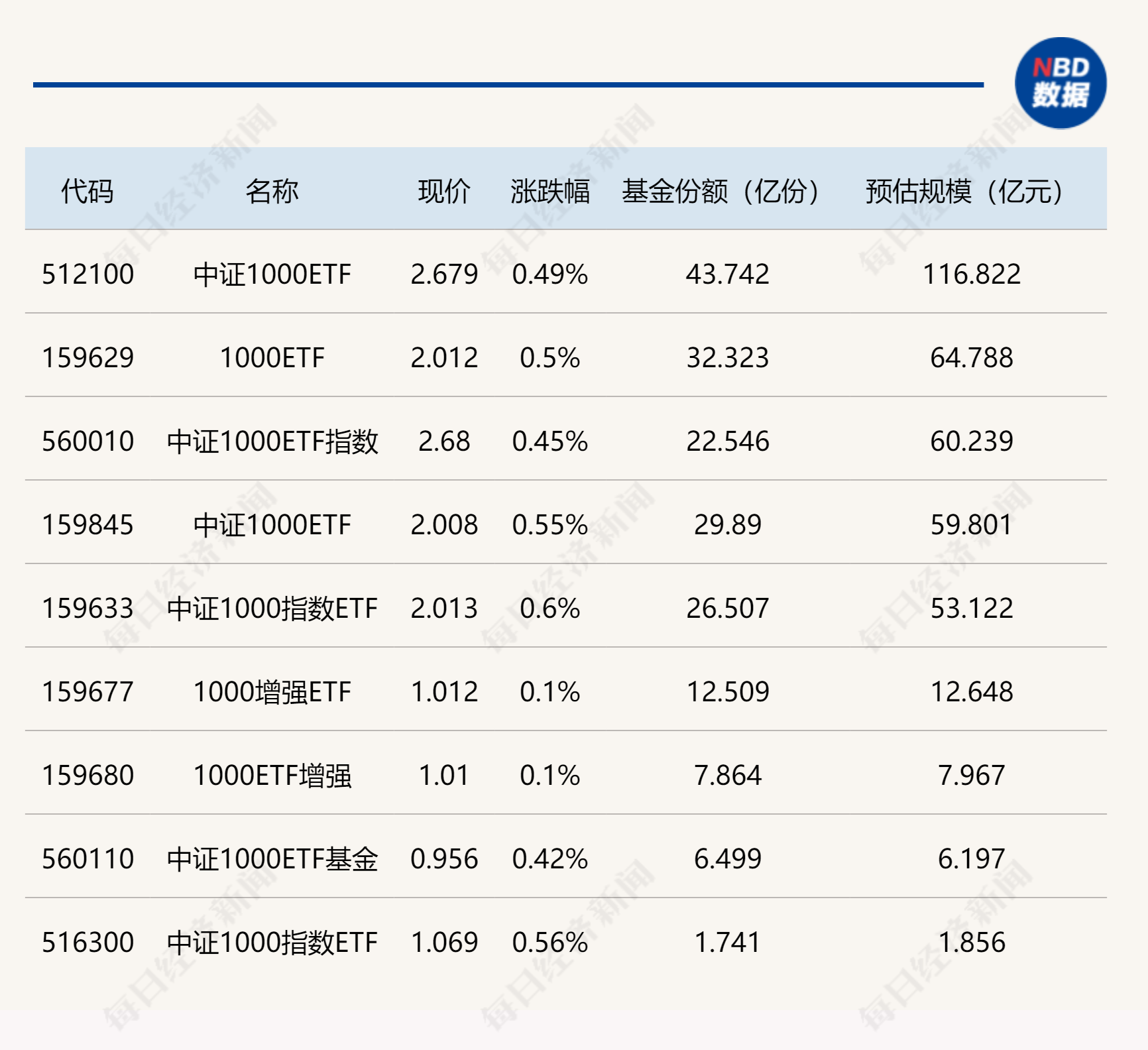1148x1050 pixels.
Task: Click the fund share value 7.864
Action: (x=728, y=776)
